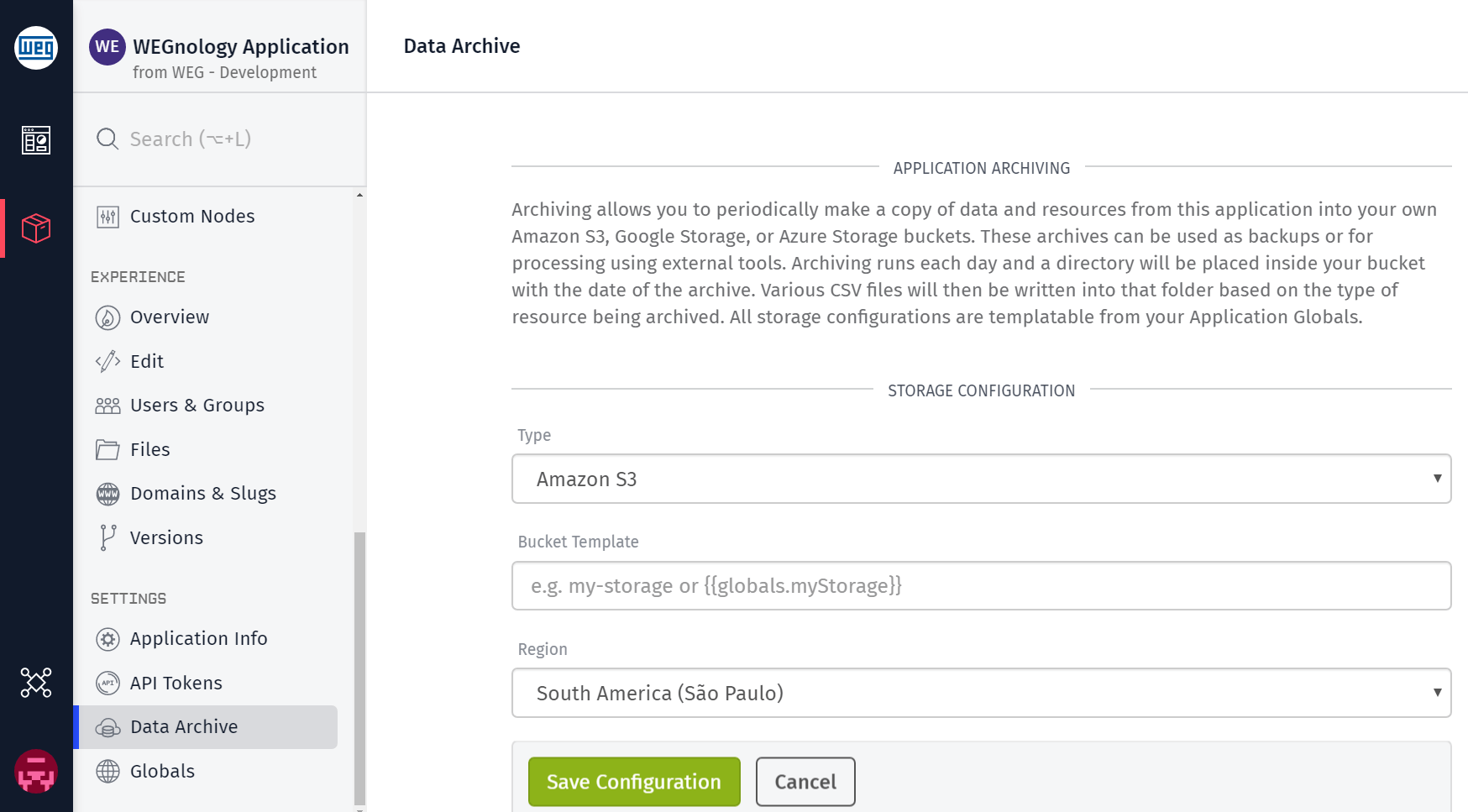Open the dashboards panel icon
1468x812 pixels.
click(36, 140)
